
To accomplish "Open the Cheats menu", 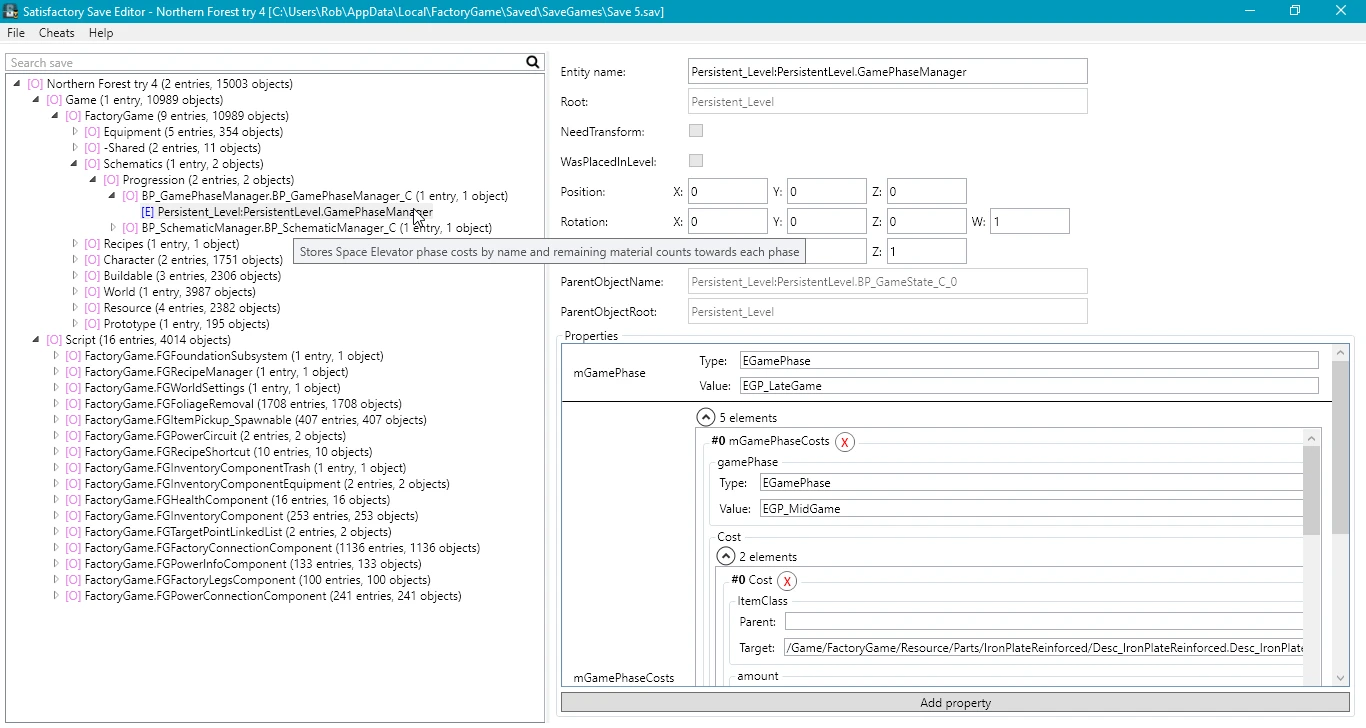I will (56, 33).
